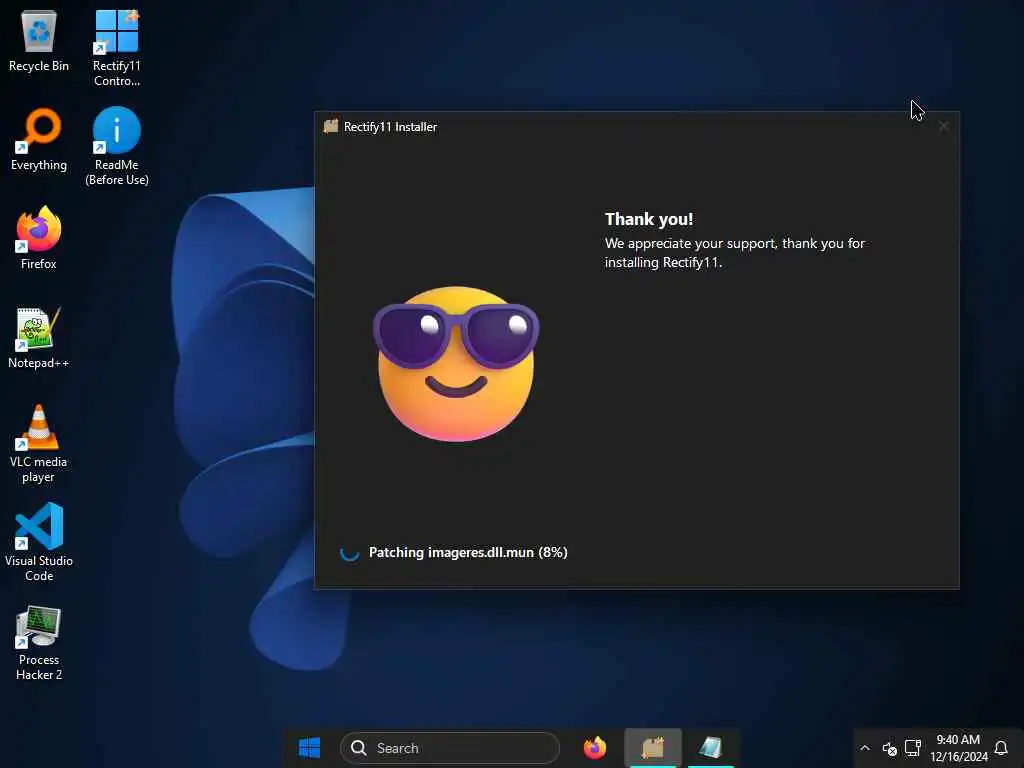Open the ReadMe (Before Use) shortcut

pos(116,147)
